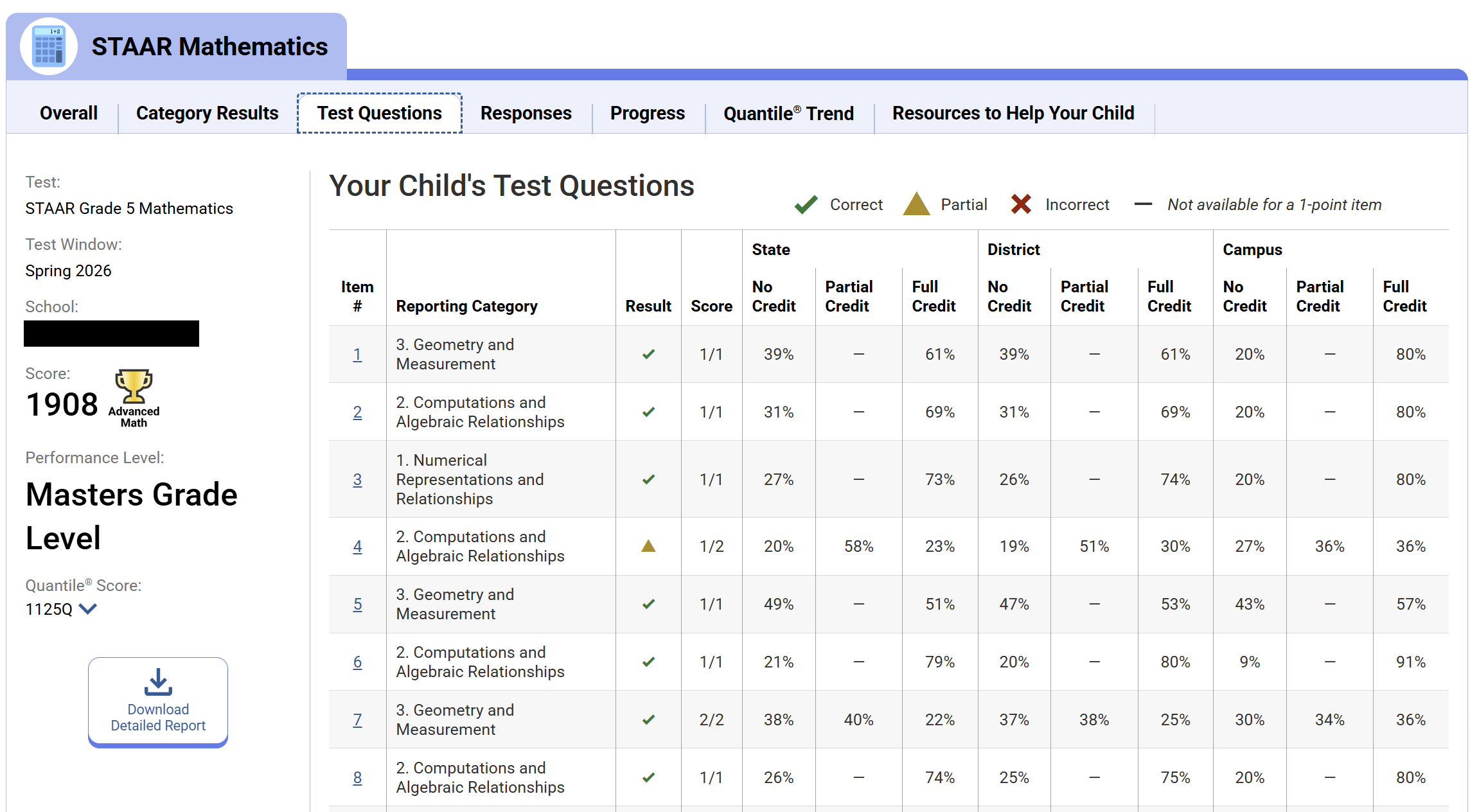Click the red Incorrect X in legend
Image resolution: width=1470 pixels, height=812 pixels.
click(1021, 204)
